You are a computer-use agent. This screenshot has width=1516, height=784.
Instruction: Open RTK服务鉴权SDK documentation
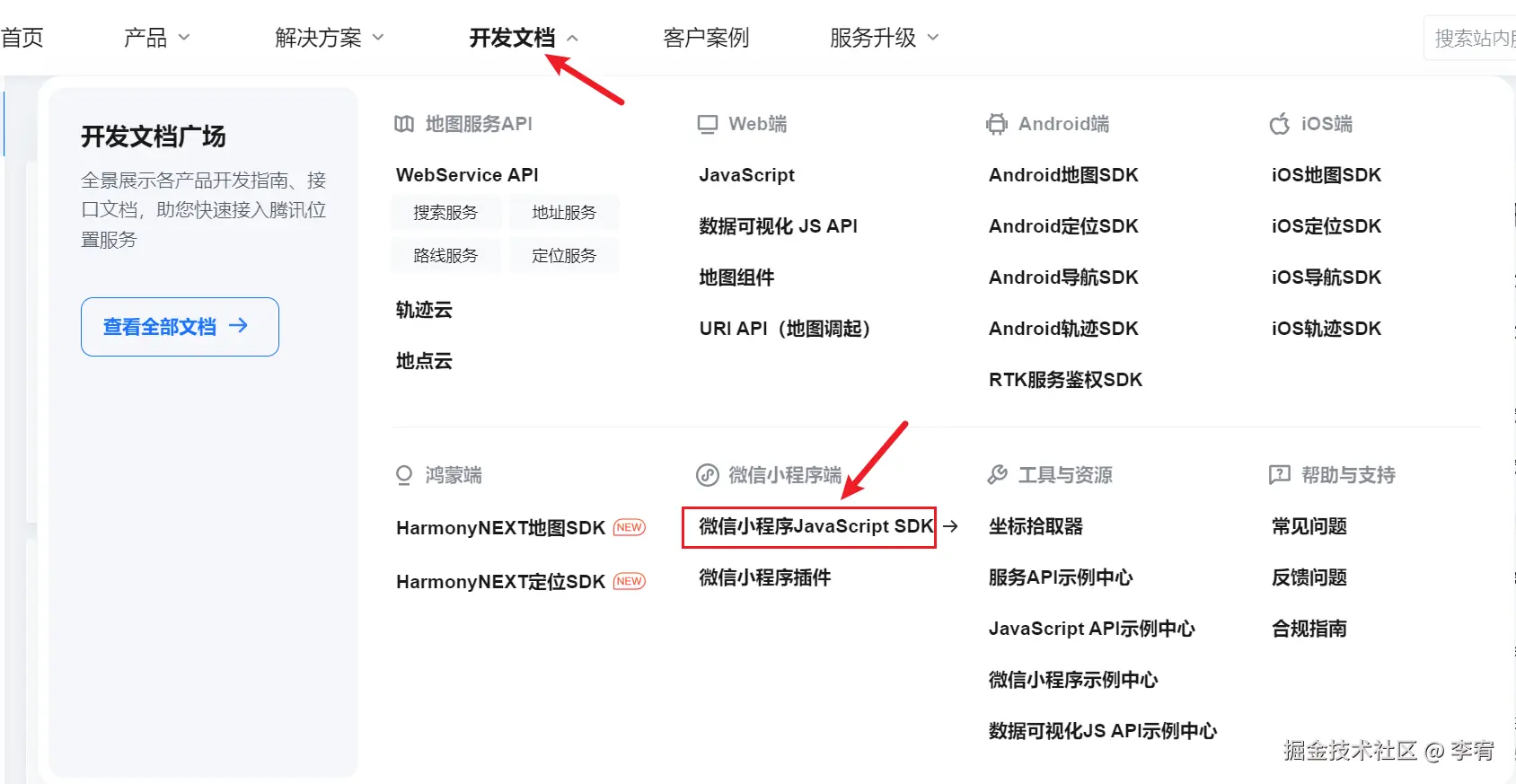tap(1065, 380)
